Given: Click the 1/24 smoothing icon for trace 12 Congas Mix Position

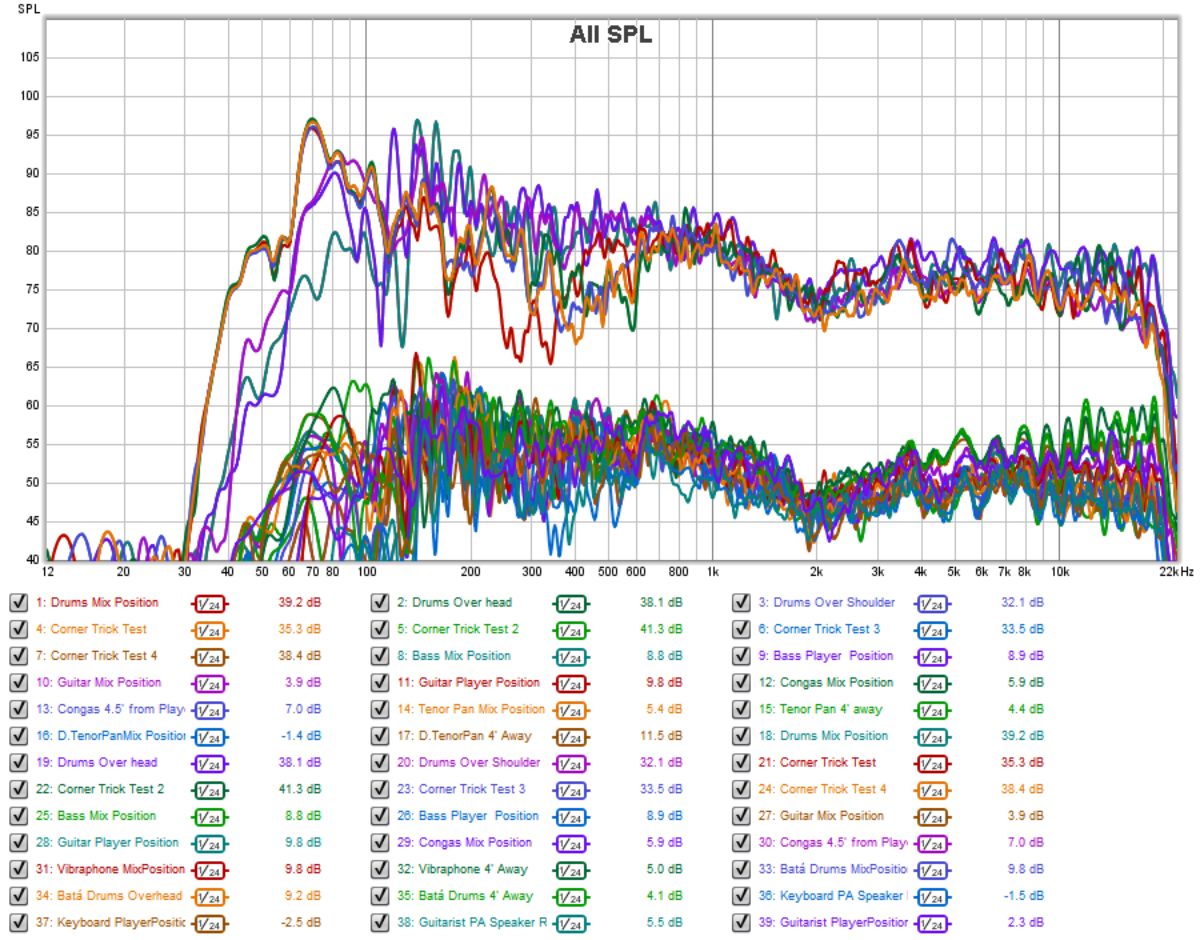Looking at the screenshot, I should point(931,683).
